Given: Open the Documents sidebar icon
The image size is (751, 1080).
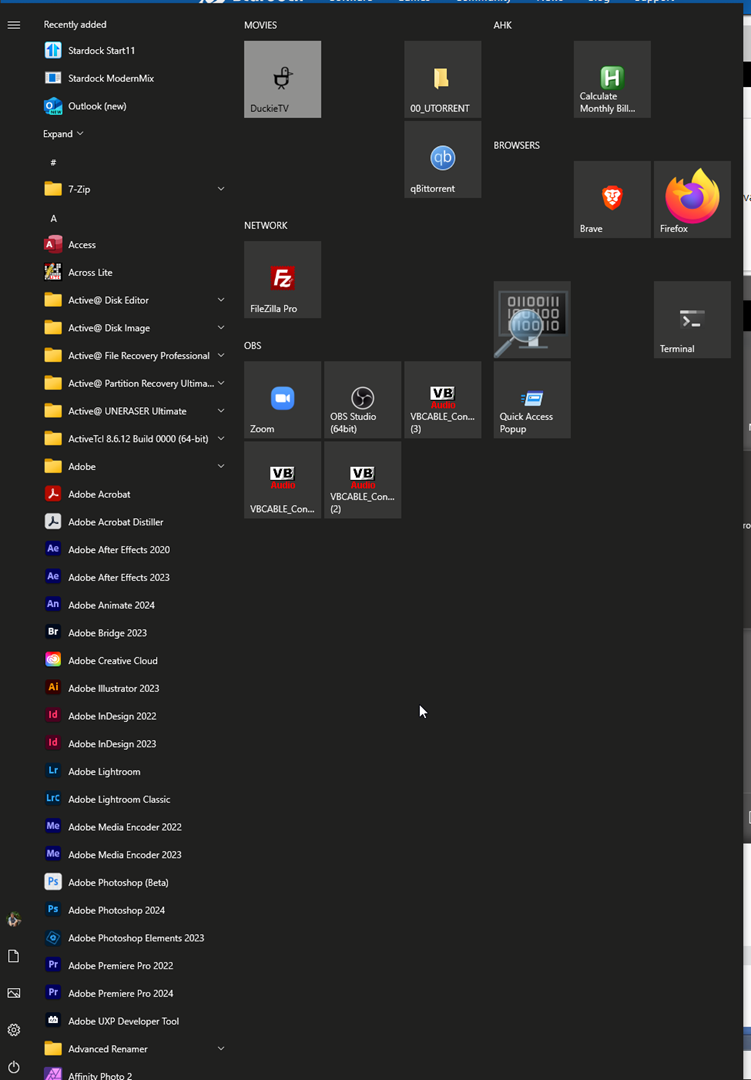Looking at the screenshot, I should [14, 956].
